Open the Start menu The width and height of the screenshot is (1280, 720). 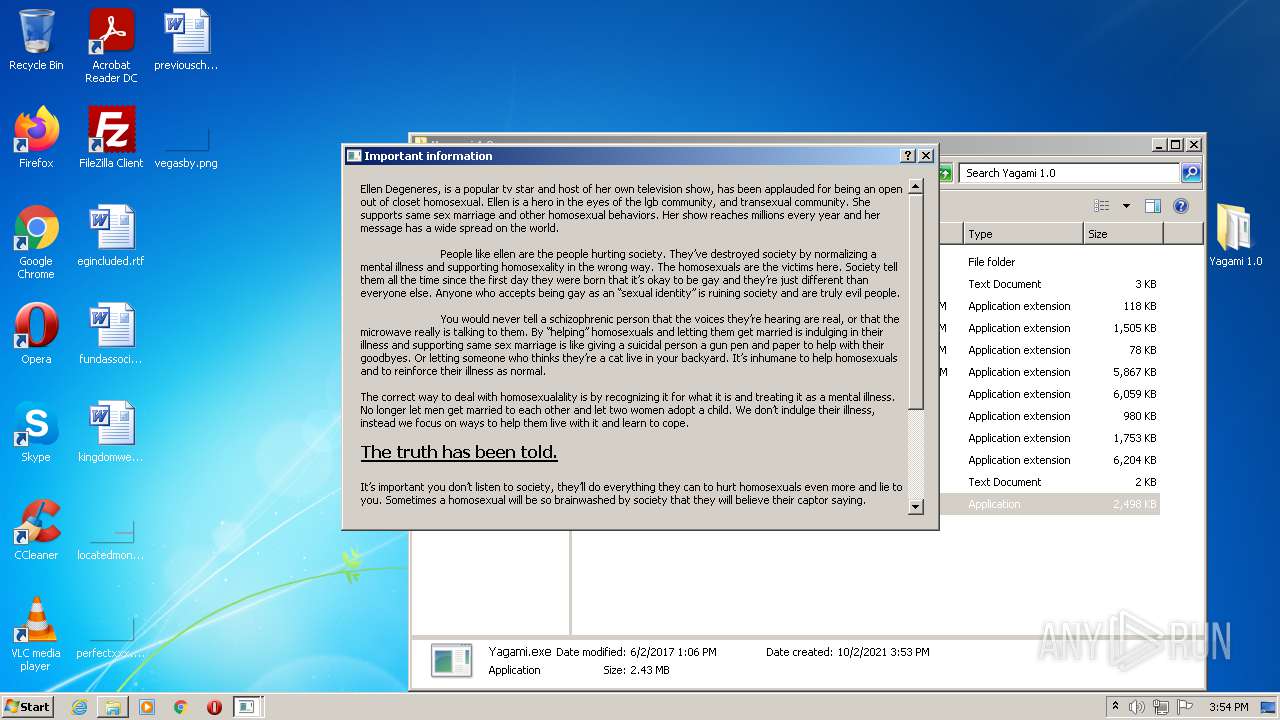tap(28, 707)
